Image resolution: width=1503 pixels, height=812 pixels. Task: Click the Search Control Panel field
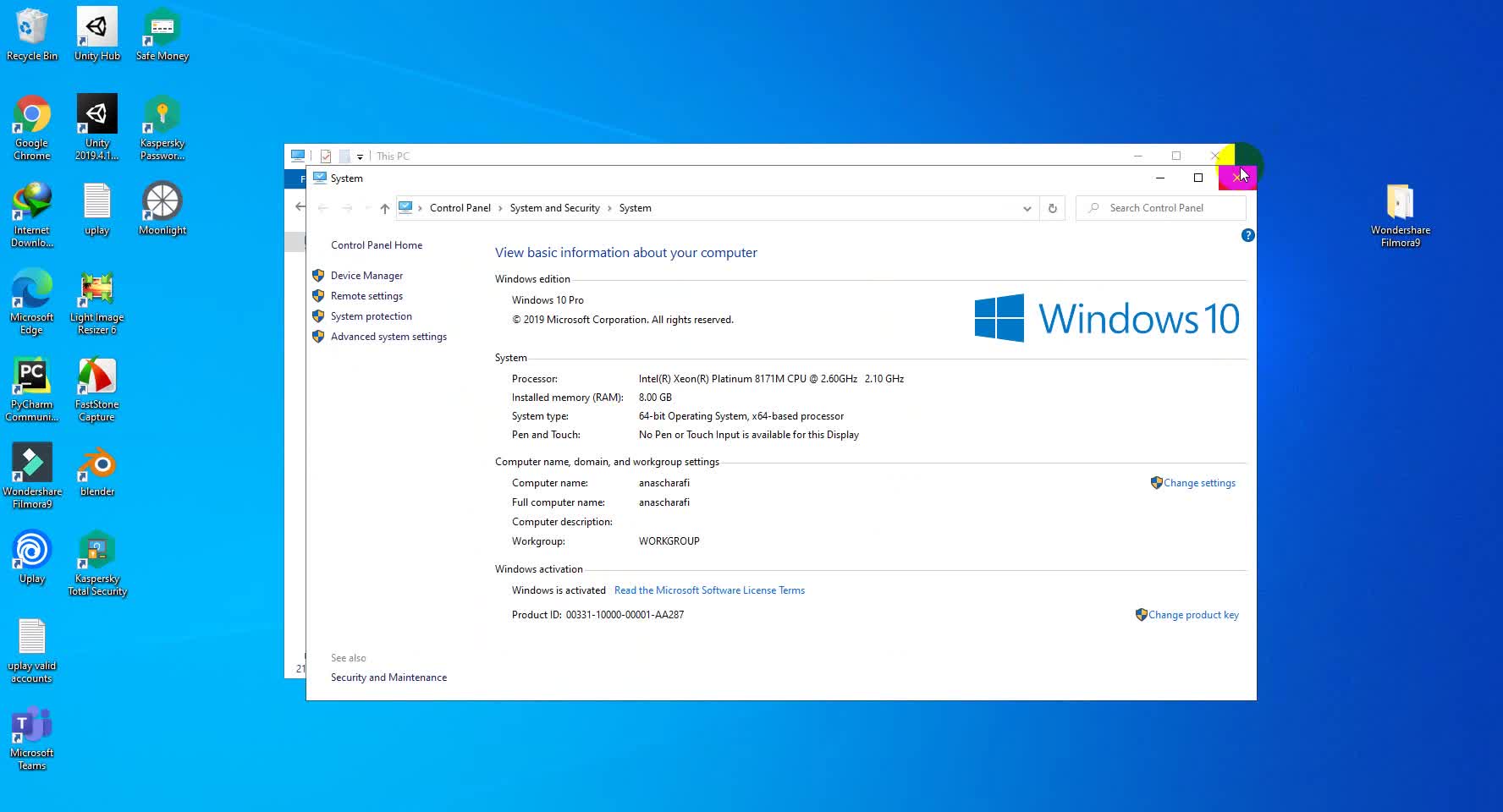click(1160, 208)
